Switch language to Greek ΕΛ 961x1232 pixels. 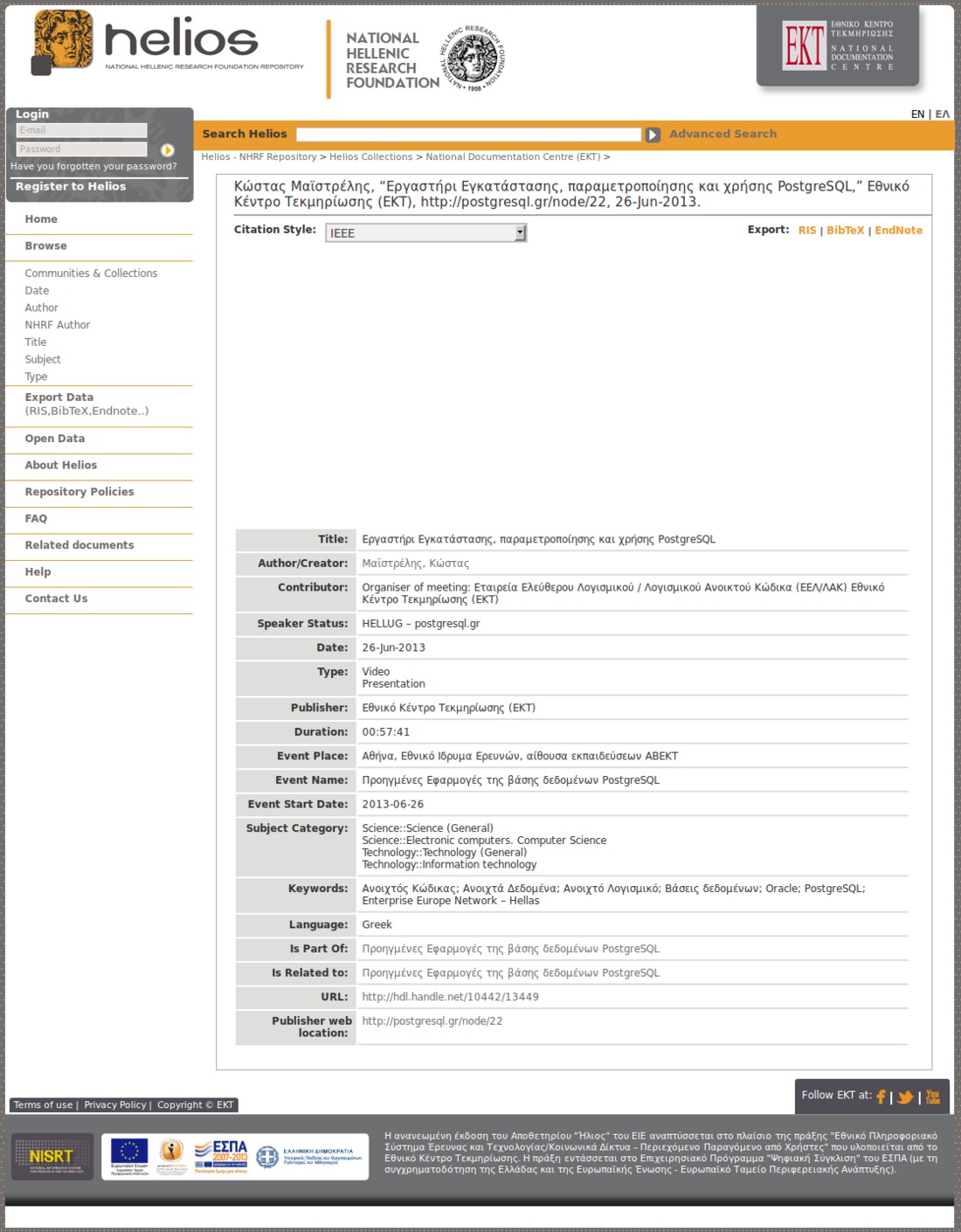(x=942, y=114)
